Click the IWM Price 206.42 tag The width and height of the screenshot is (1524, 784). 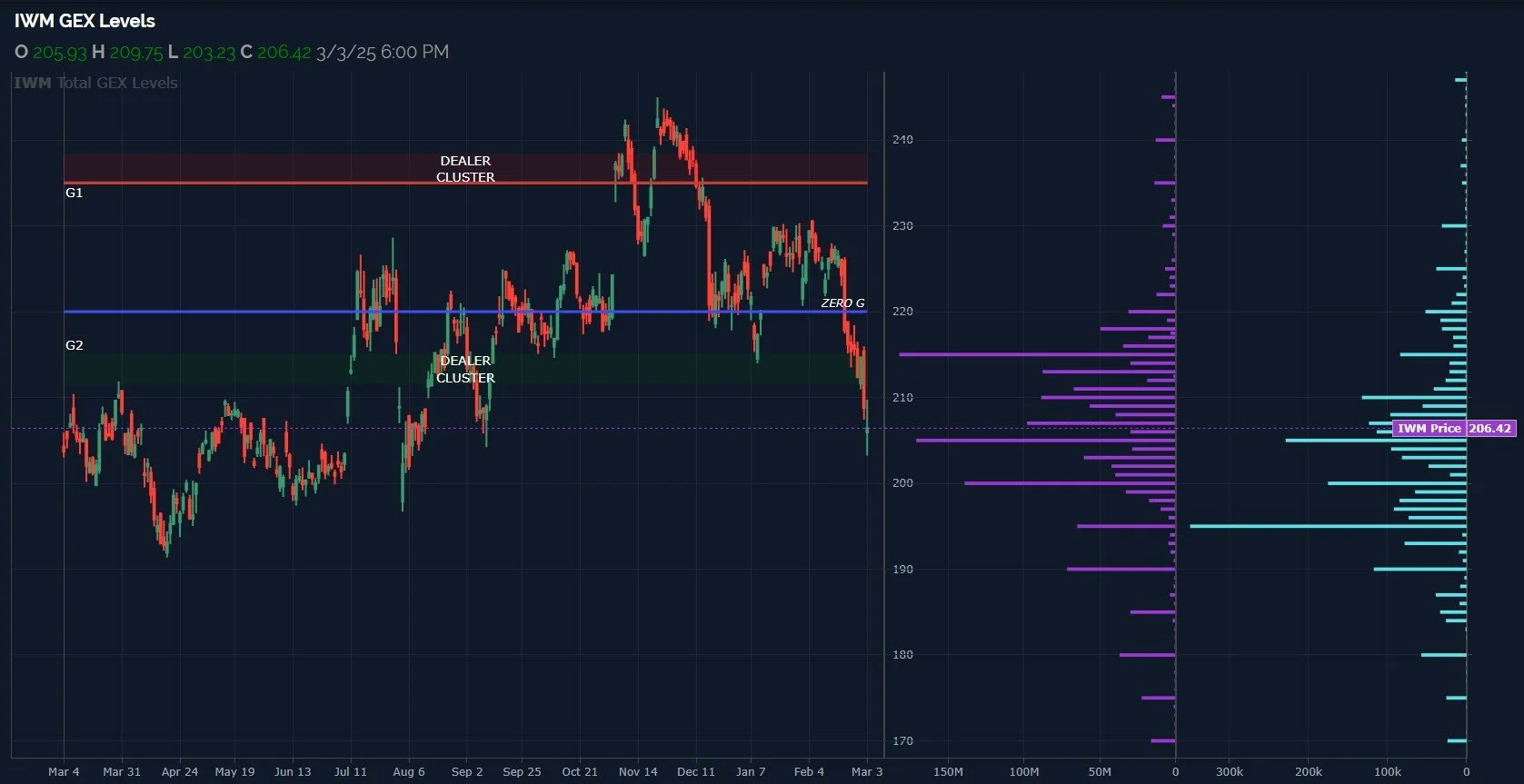click(x=1454, y=428)
